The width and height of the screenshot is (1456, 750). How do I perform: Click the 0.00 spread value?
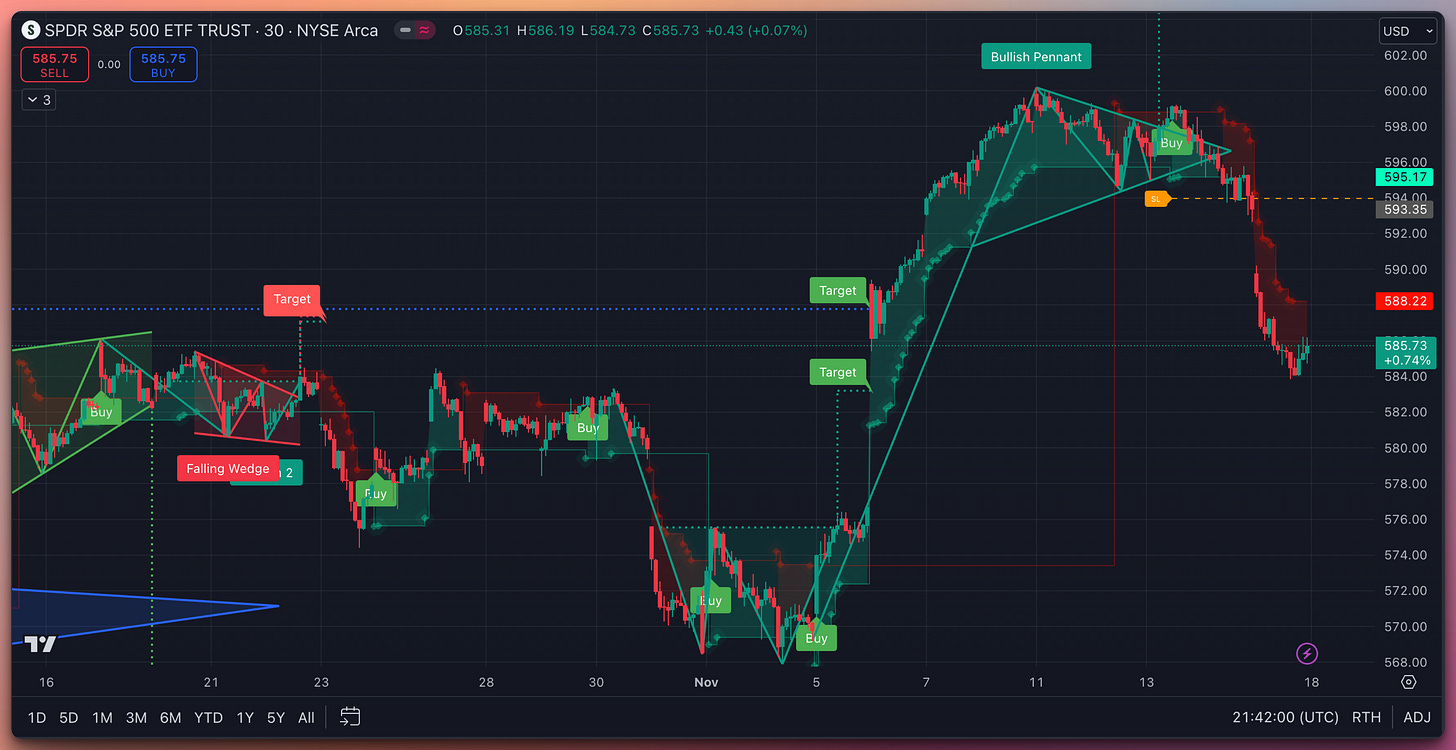pos(109,65)
